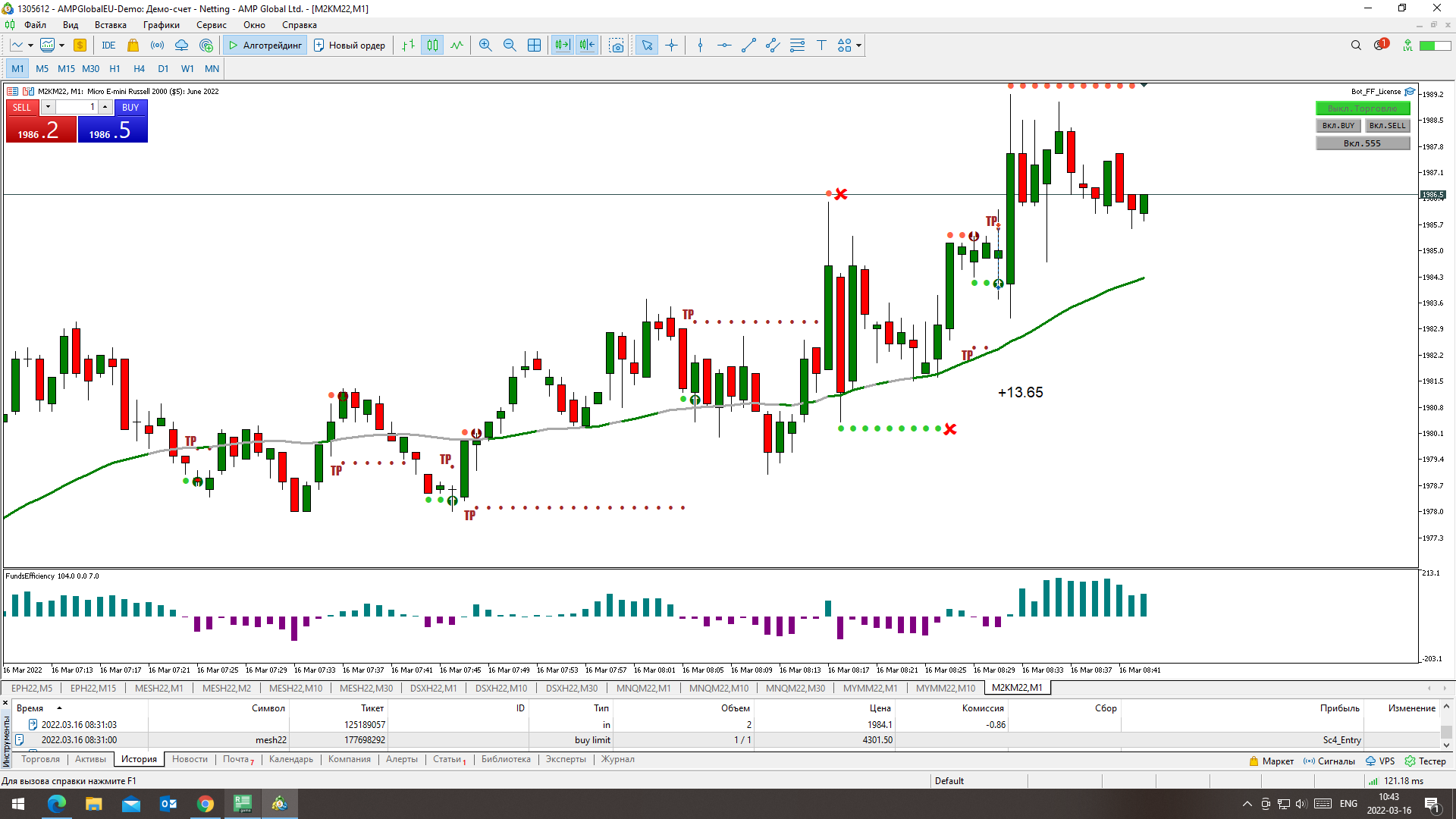Image resolution: width=1456 pixels, height=819 pixels.
Task: Toggle the Вкл.BUY button
Action: coord(1338,126)
